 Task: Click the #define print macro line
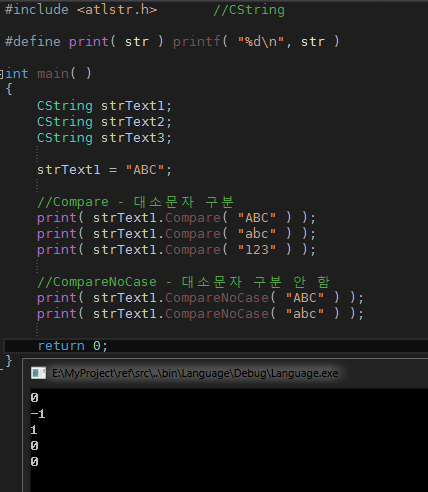(x=172, y=42)
